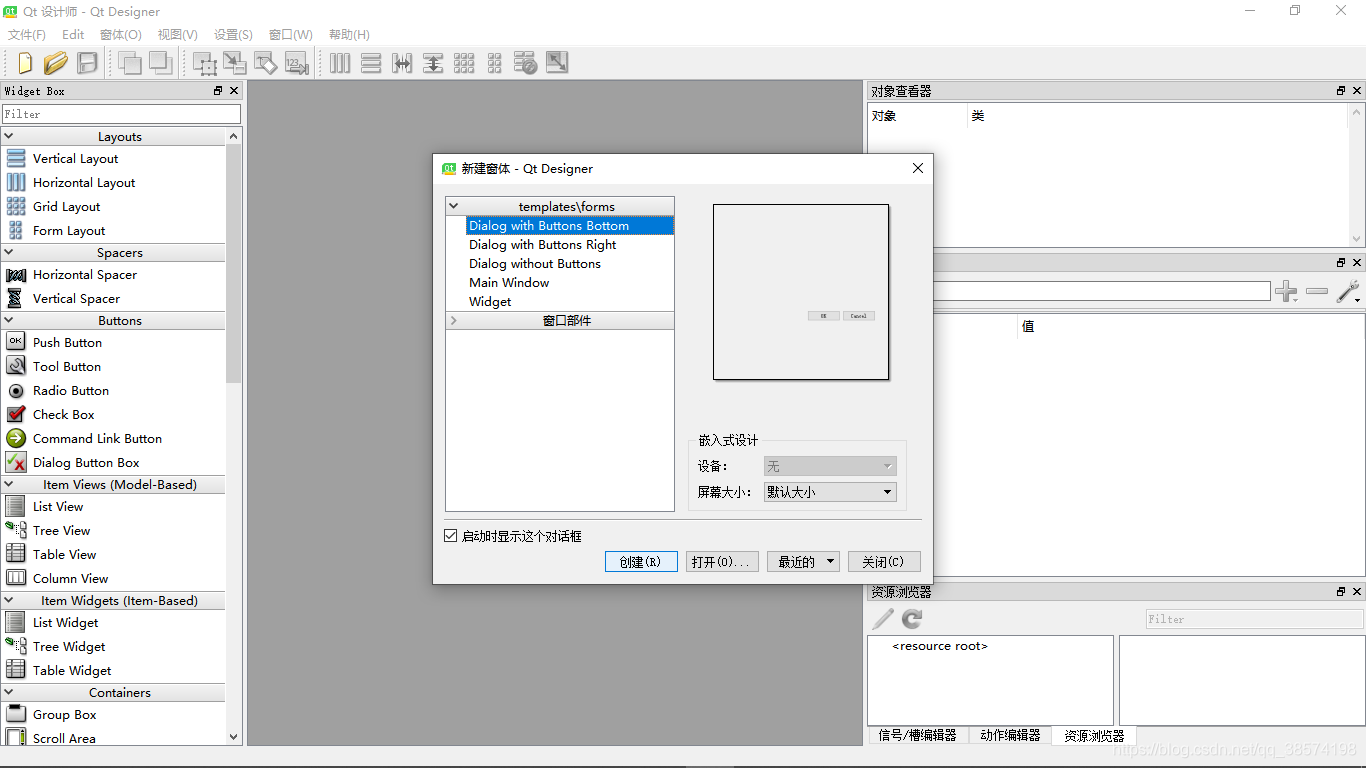
Task: Click the Break Layout toolbar icon
Action: [x=526, y=63]
